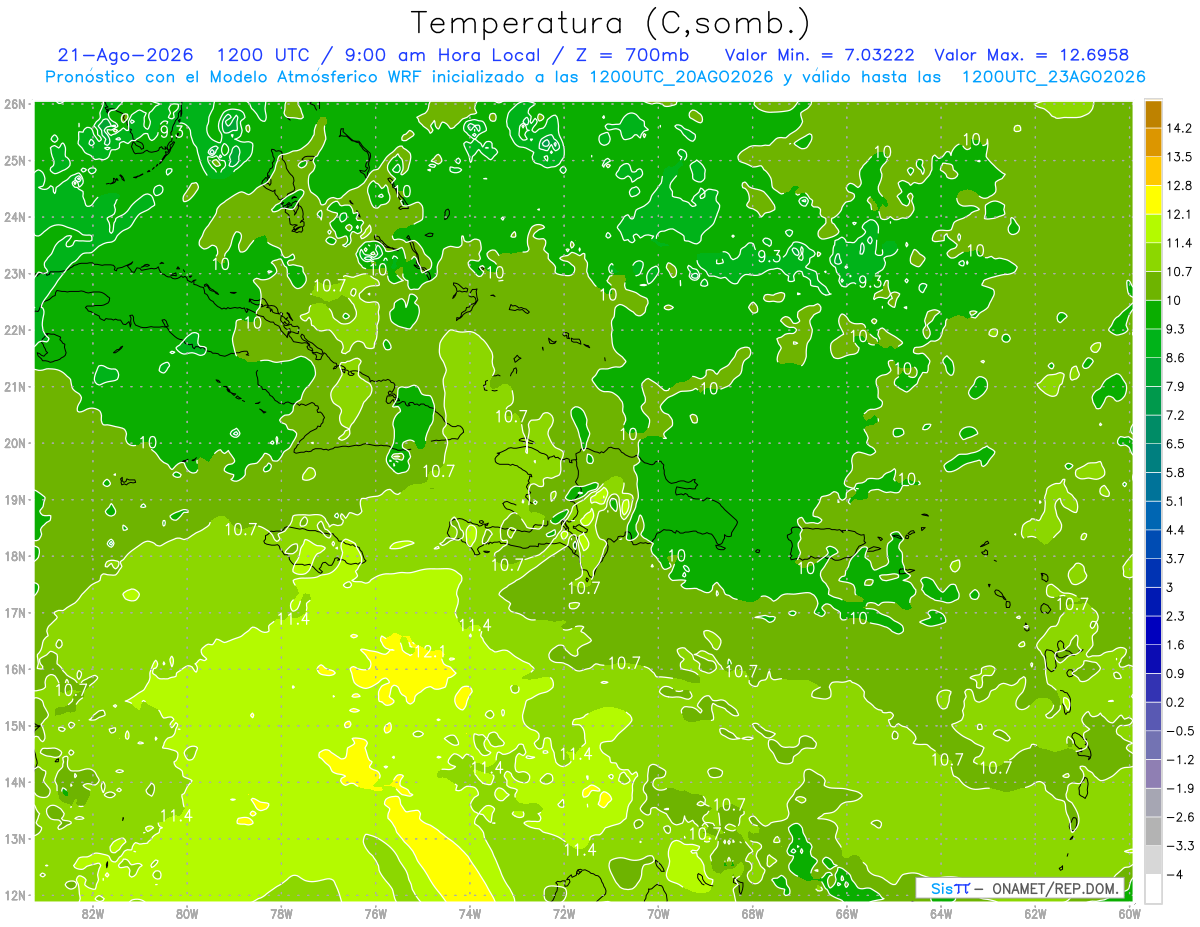Click the 17N latitude axis label
This screenshot has height=927, width=1200.
(15, 612)
